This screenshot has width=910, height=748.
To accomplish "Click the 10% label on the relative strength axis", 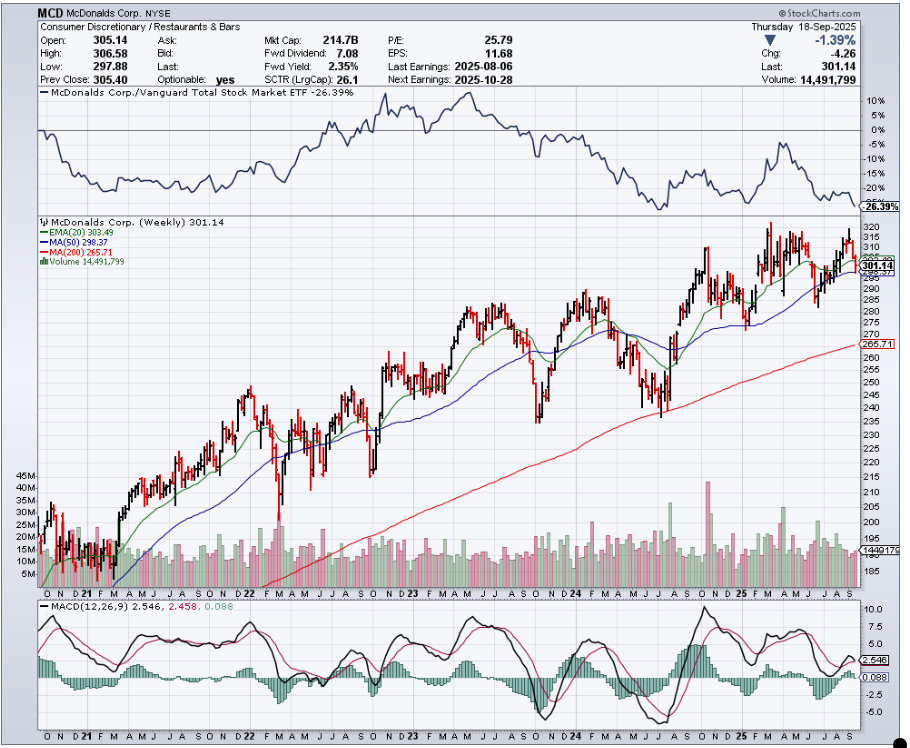I will tap(876, 101).
